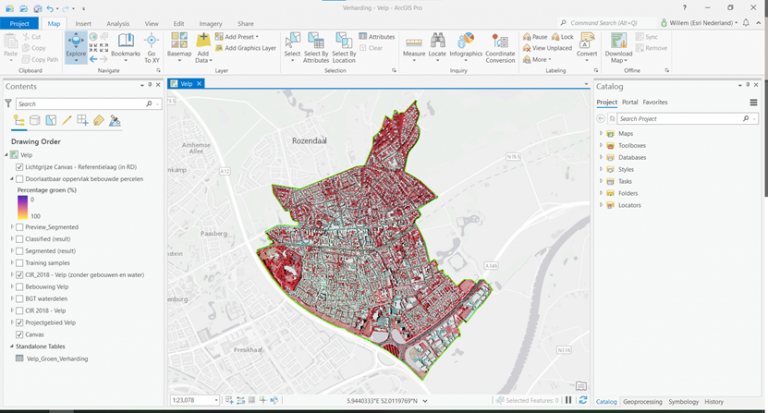Open the Geoprocessing pane tab
The image size is (768, 413).
click(643, 401)
